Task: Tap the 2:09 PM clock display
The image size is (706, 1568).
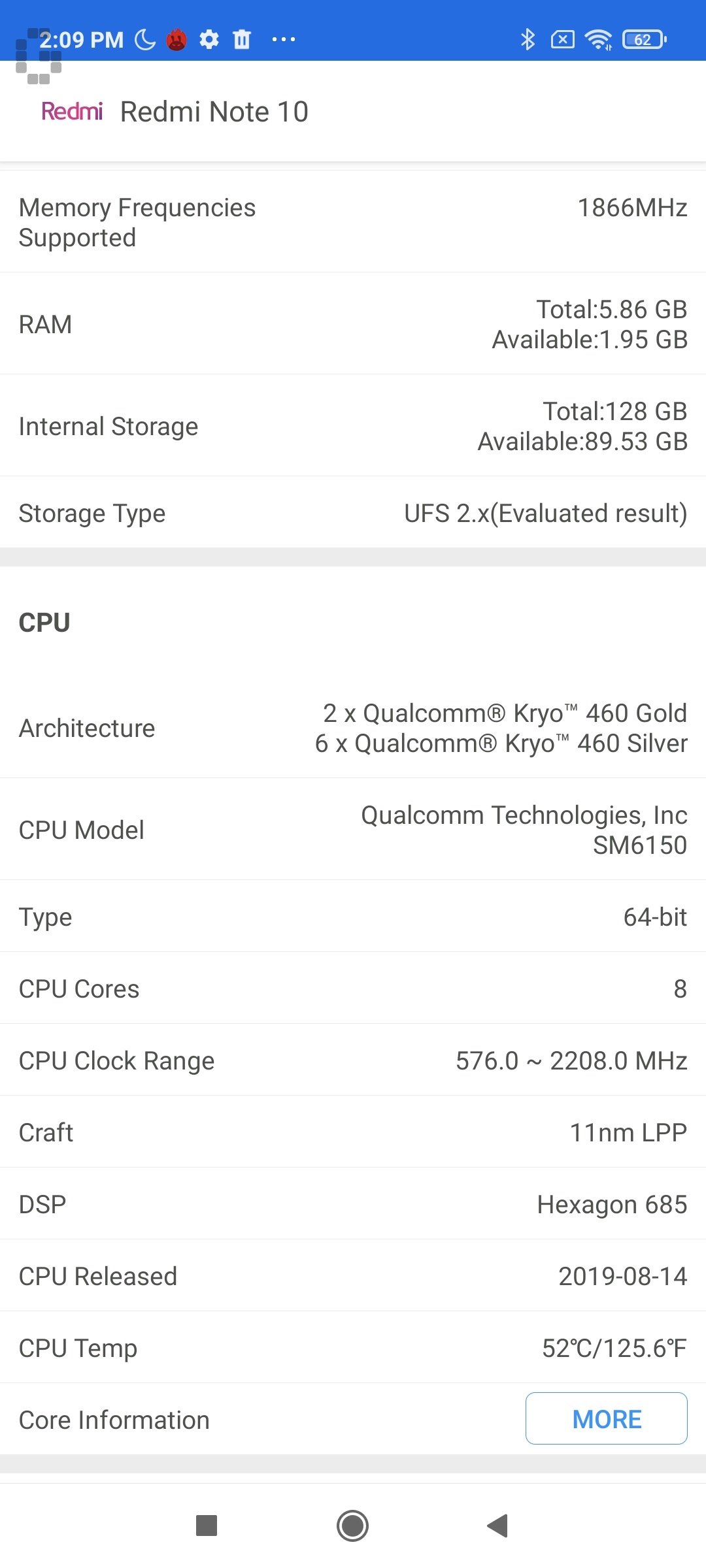Action: click(x=82, y=39)
